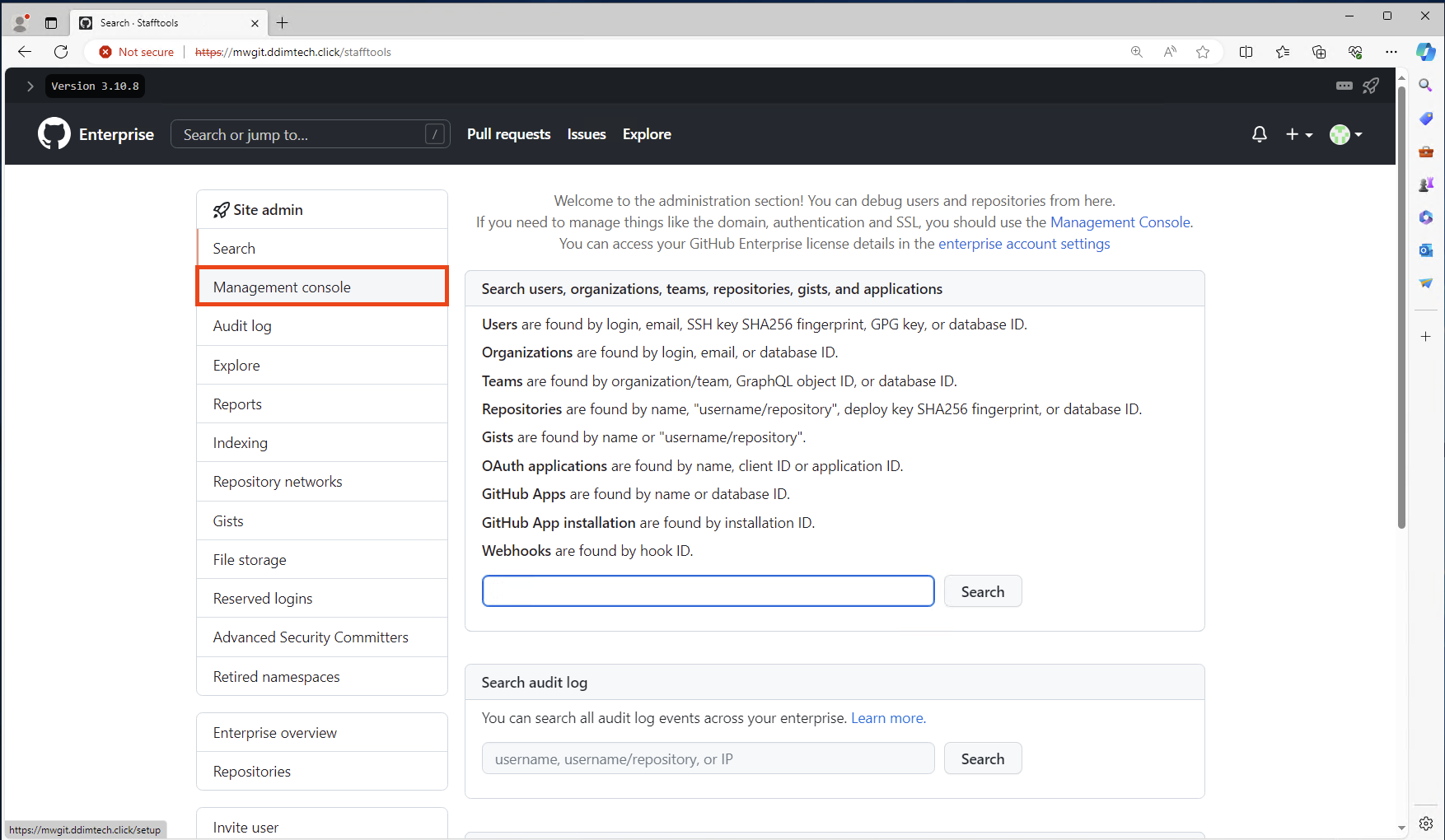
Task: Open the notifications bell
Action: (x=1259, y=134)
